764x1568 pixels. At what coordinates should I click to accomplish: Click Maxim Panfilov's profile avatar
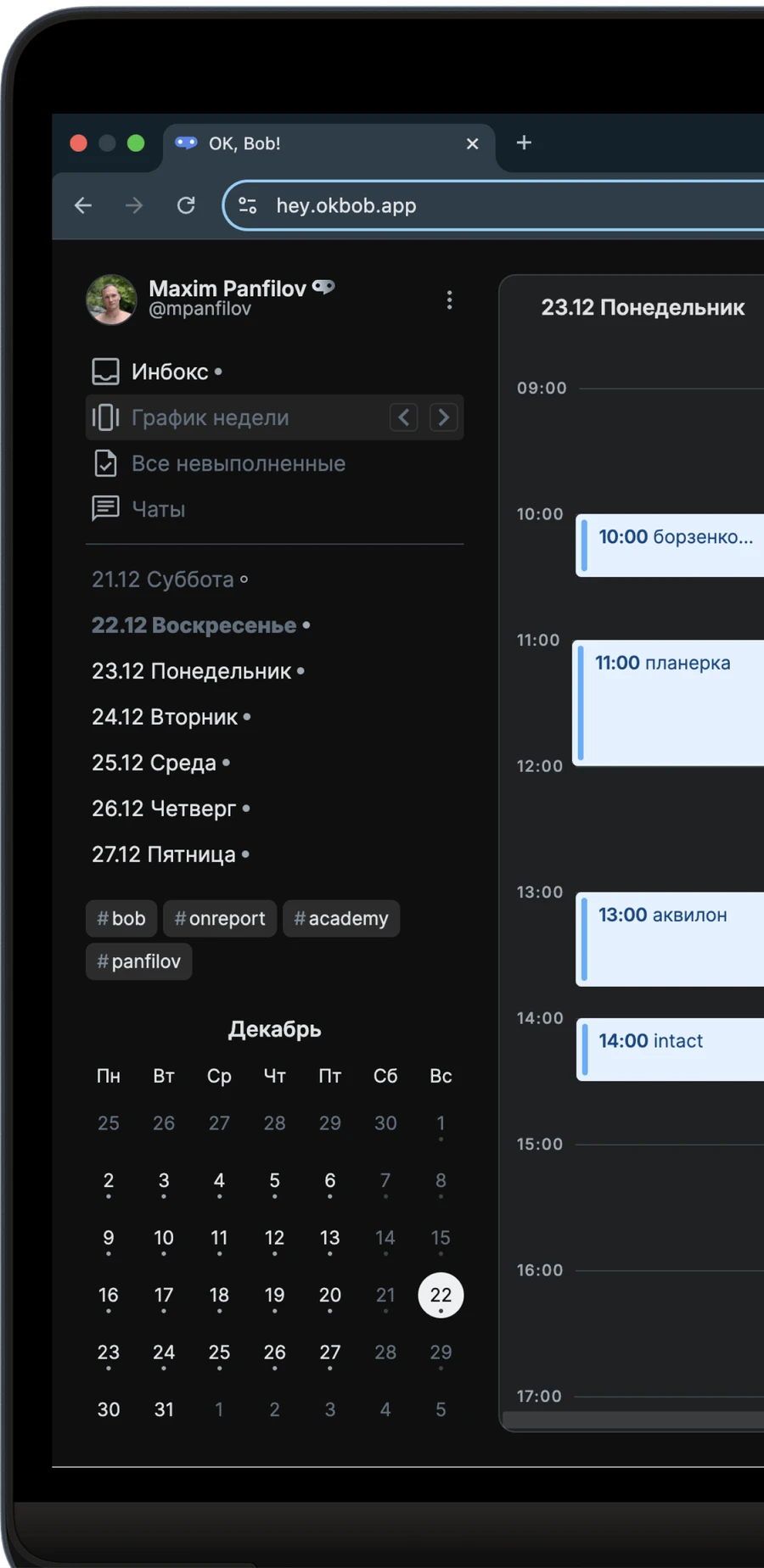click(x=111, y=300)
